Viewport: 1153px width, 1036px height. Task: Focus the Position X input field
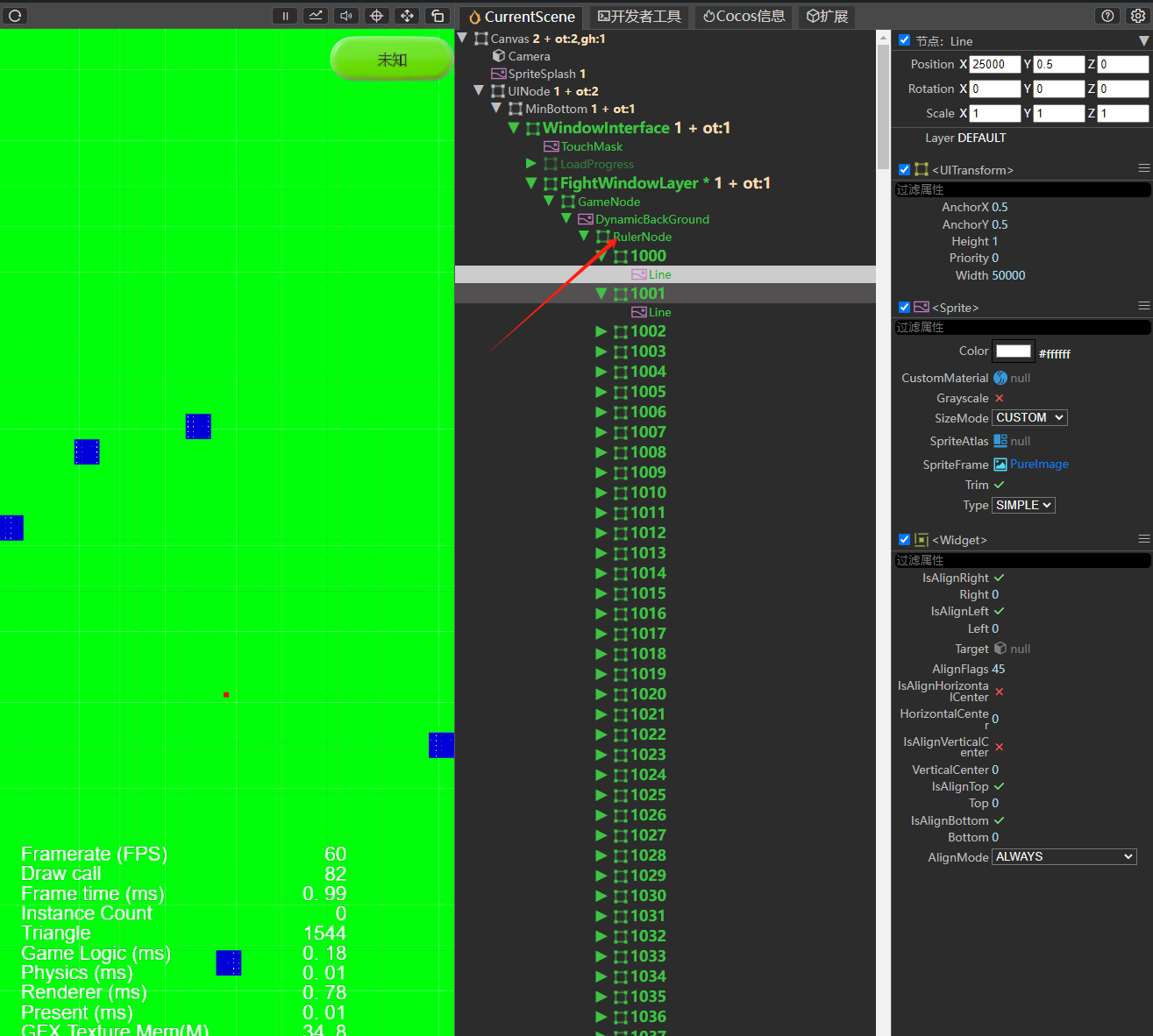pos(995,64)
